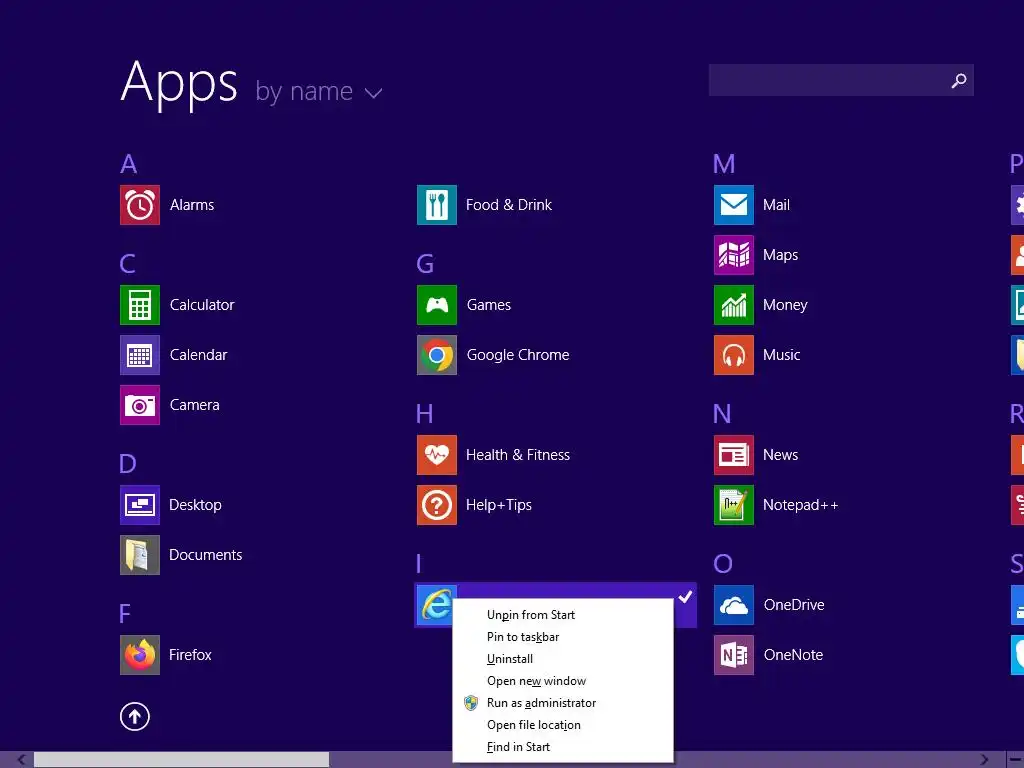Image resolution: width=1024 pixels, height=768 pixels.
Task: Click the letter O group header
Action: click(723, 564)
